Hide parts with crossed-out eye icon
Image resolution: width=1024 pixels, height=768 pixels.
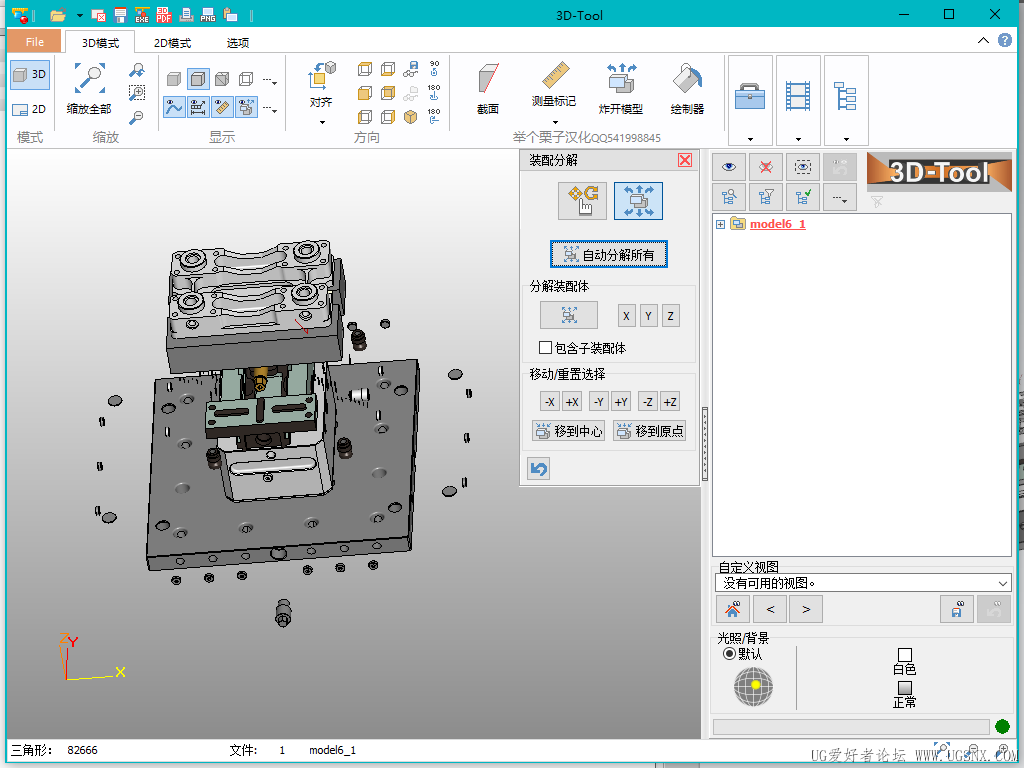tap(766, 167)
